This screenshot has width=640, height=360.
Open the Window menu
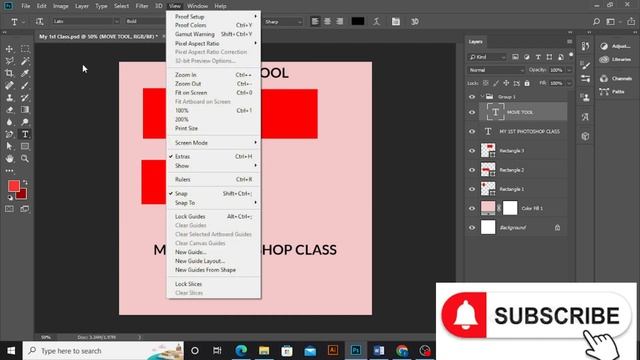click(x=198, y=6)
